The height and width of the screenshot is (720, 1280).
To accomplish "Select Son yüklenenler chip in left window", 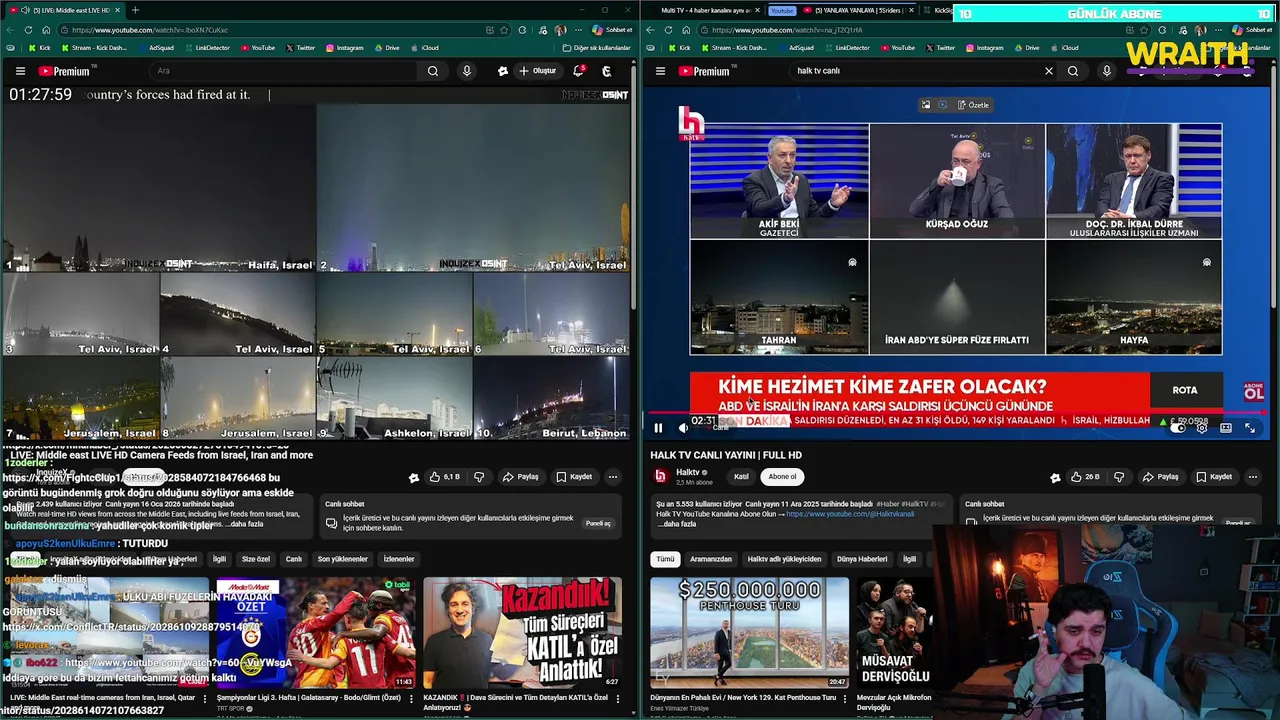I will pos(343,559).
